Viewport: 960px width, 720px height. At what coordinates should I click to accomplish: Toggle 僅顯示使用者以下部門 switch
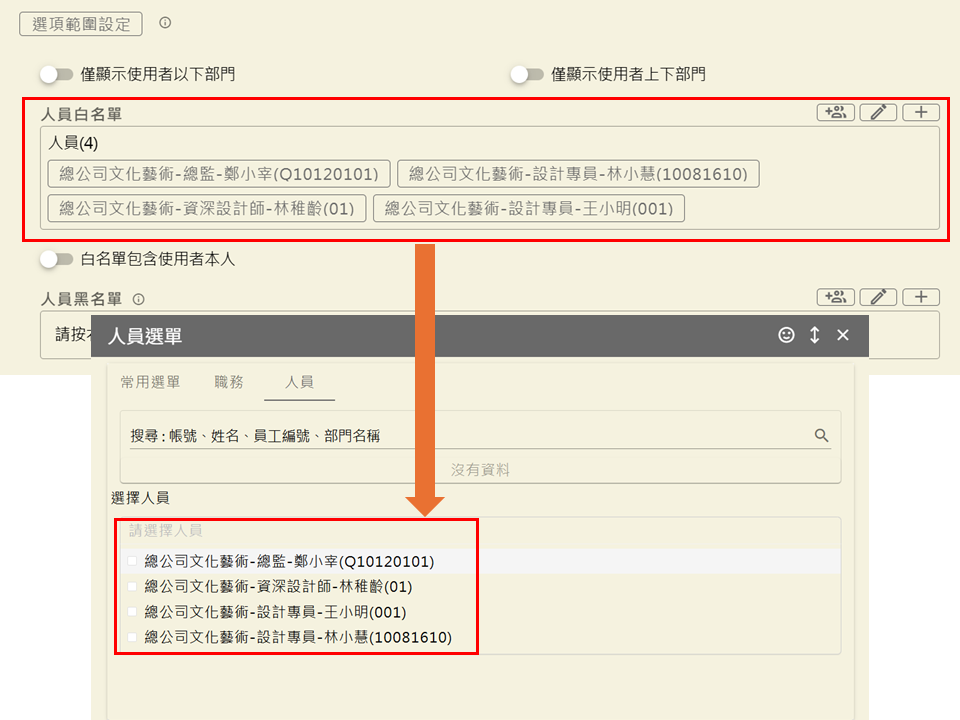tap(56, 75)
